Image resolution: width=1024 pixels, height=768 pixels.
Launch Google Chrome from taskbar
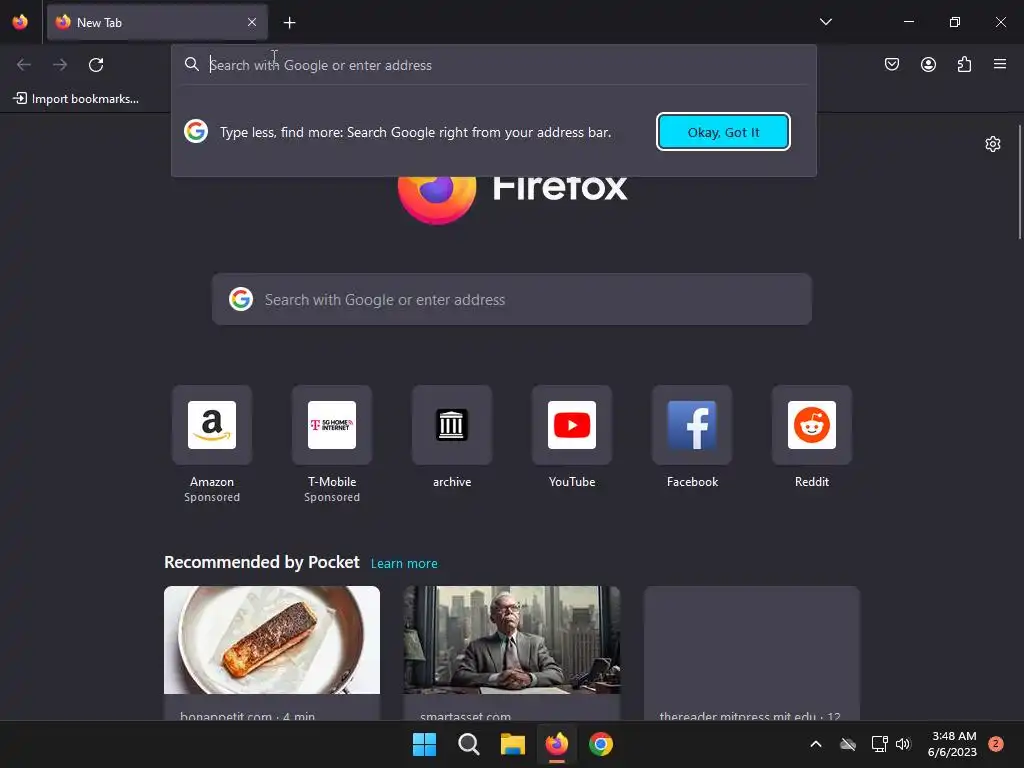[x=601, y=744]
